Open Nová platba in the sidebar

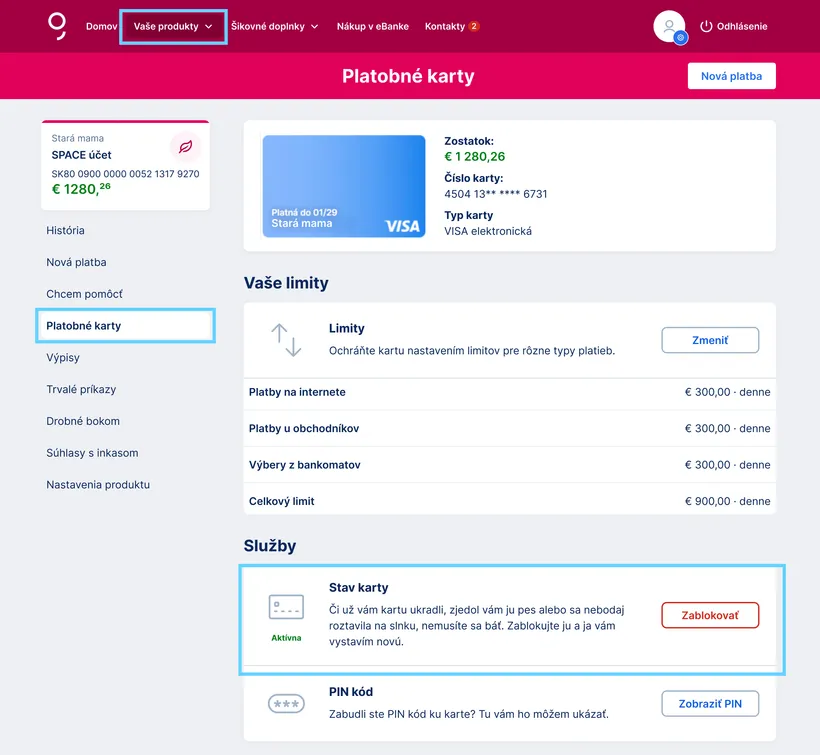coord(76,262)
